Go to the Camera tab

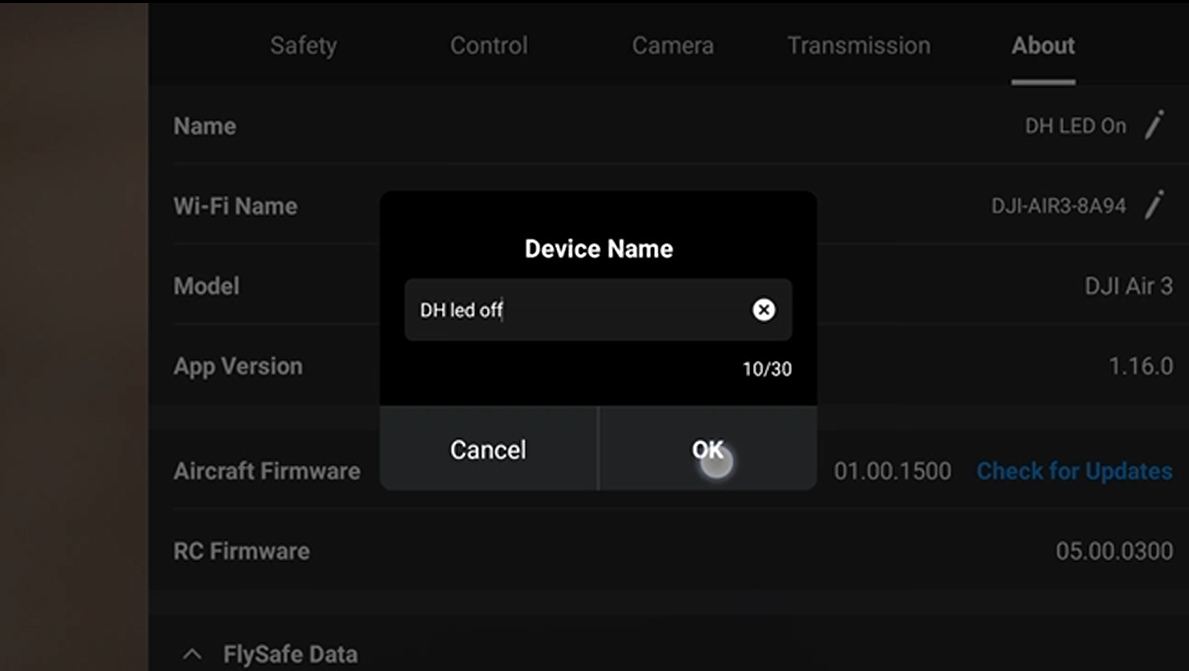coord(672,46)
